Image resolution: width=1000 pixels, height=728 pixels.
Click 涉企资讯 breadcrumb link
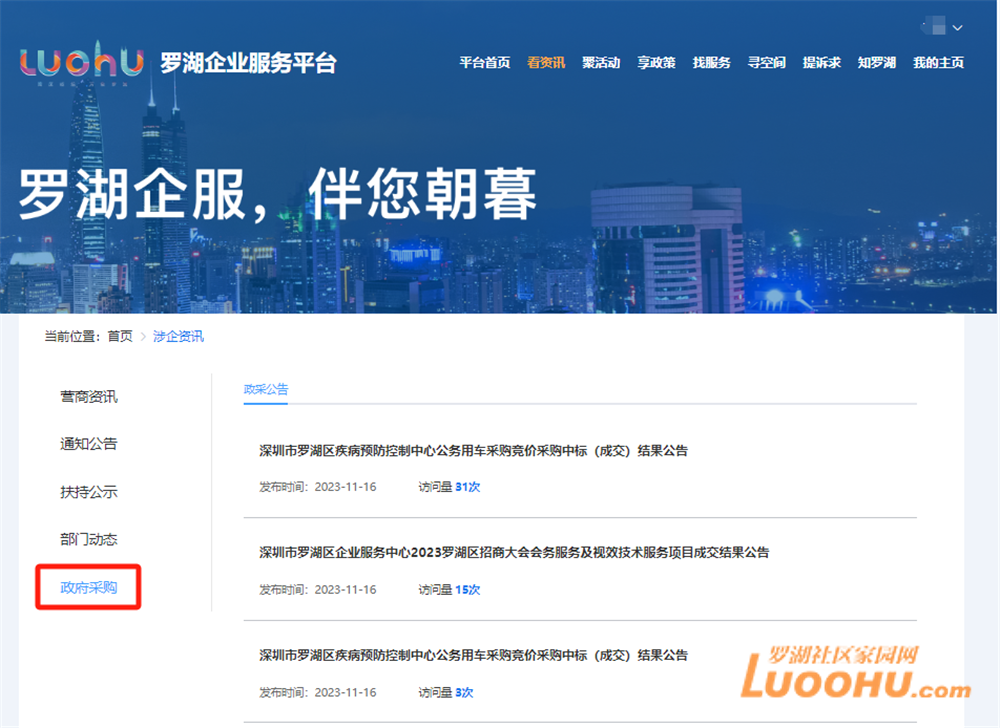[178, 337]
